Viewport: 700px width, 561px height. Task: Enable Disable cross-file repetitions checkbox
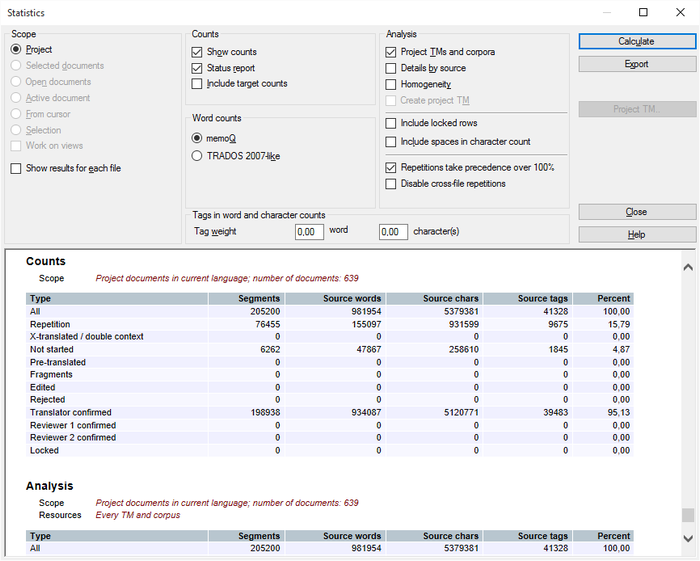[391, 184]
